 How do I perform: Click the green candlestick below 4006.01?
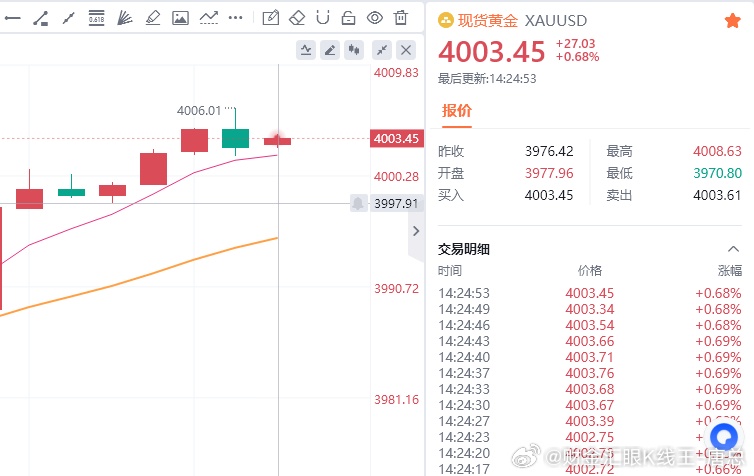click(x=235, y=138)
